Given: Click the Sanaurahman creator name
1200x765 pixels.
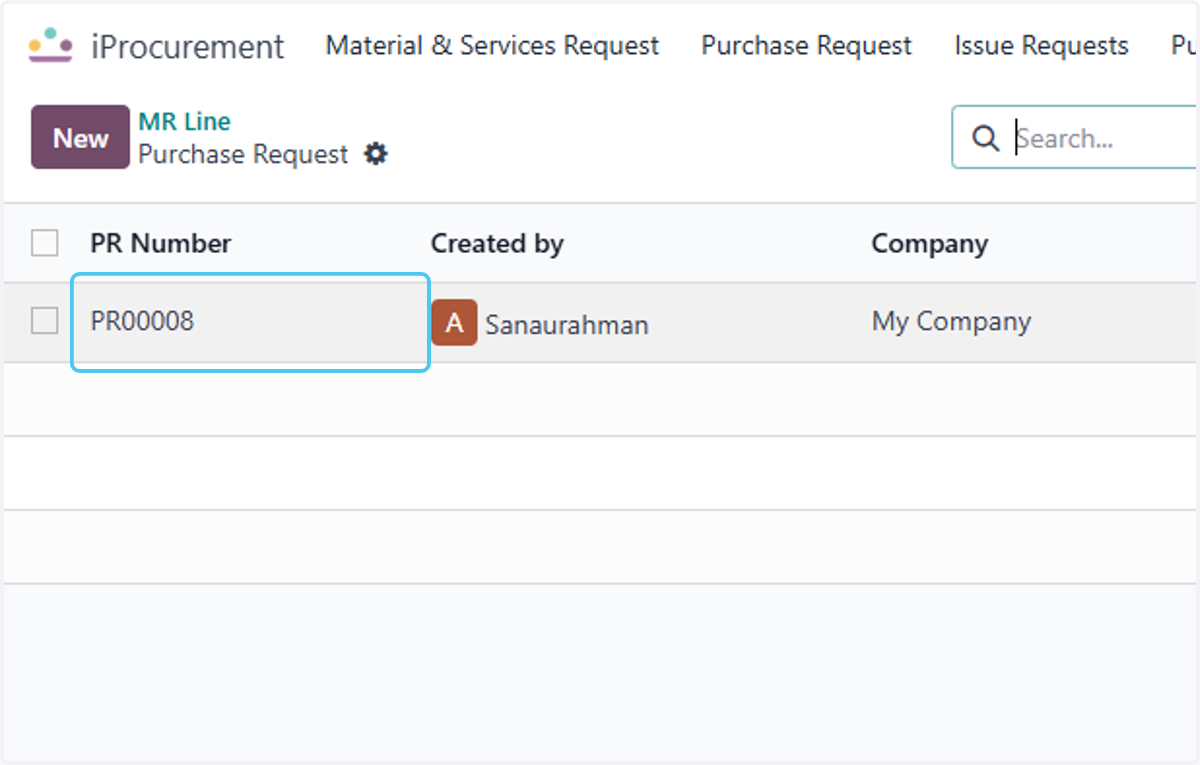Looking at the screenshot, I should 567,325.
